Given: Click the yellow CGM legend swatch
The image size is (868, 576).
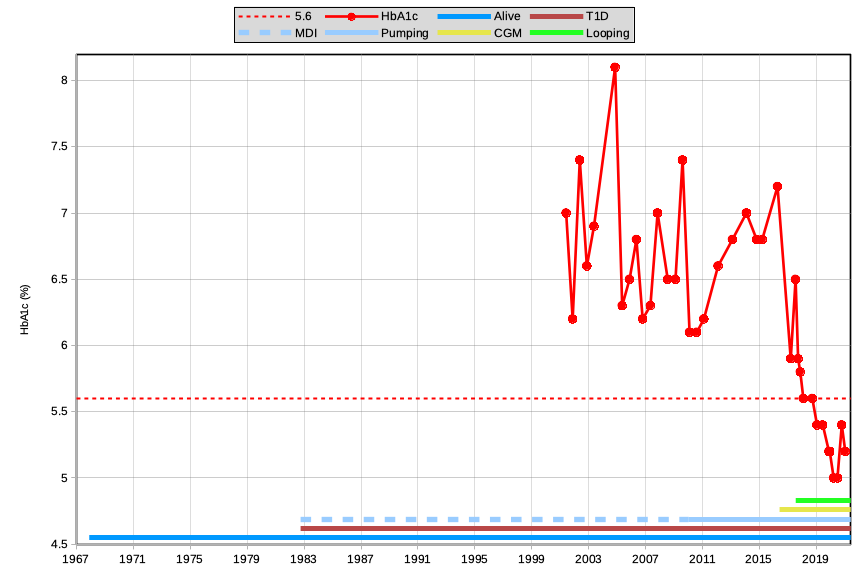Looking at the screenshot, I should point(464,33).
